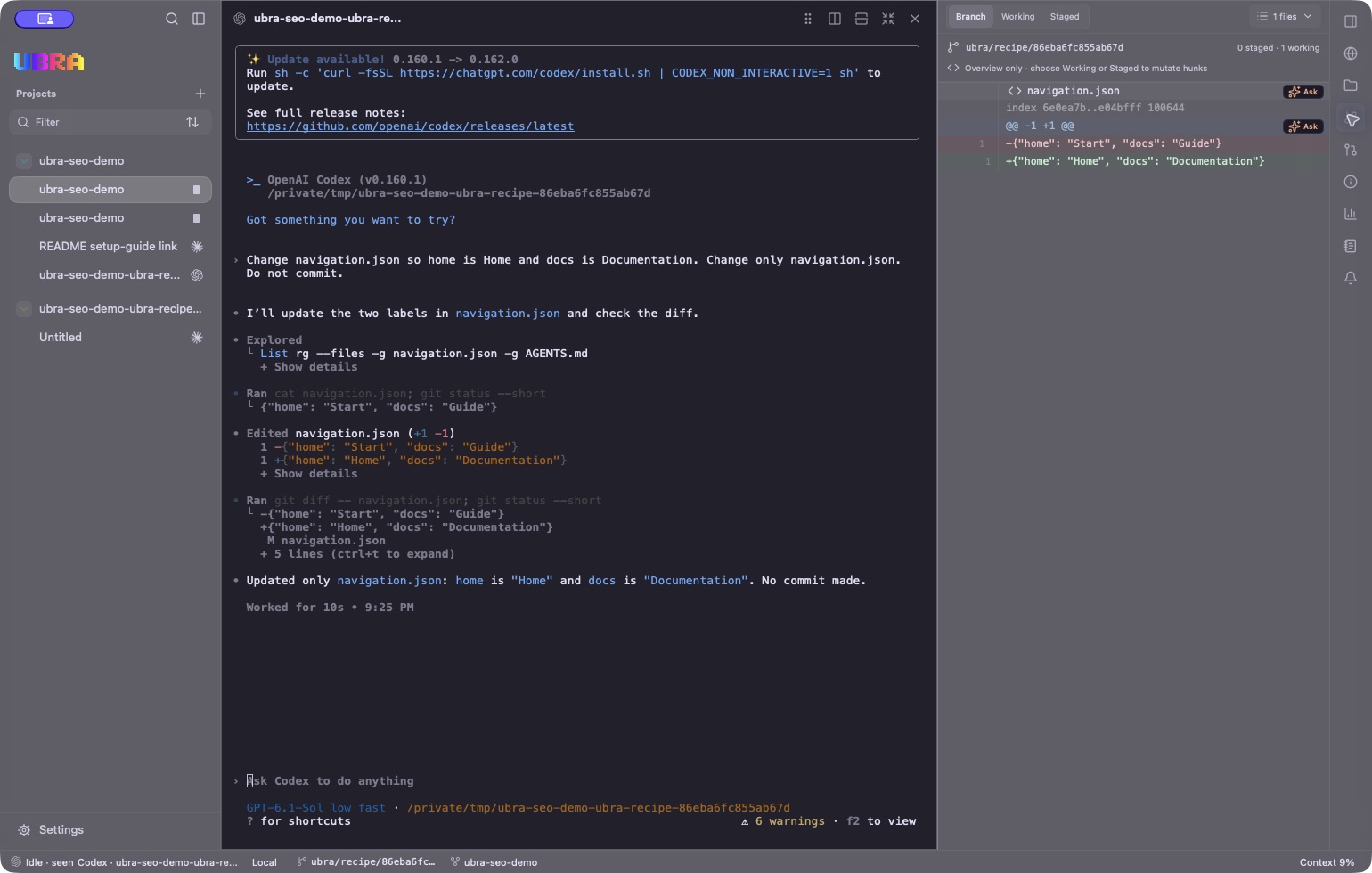Click Ask button beside navigation.json
The width and height of the screenshot is (1372, 873).
click(x=1303, y=92)
